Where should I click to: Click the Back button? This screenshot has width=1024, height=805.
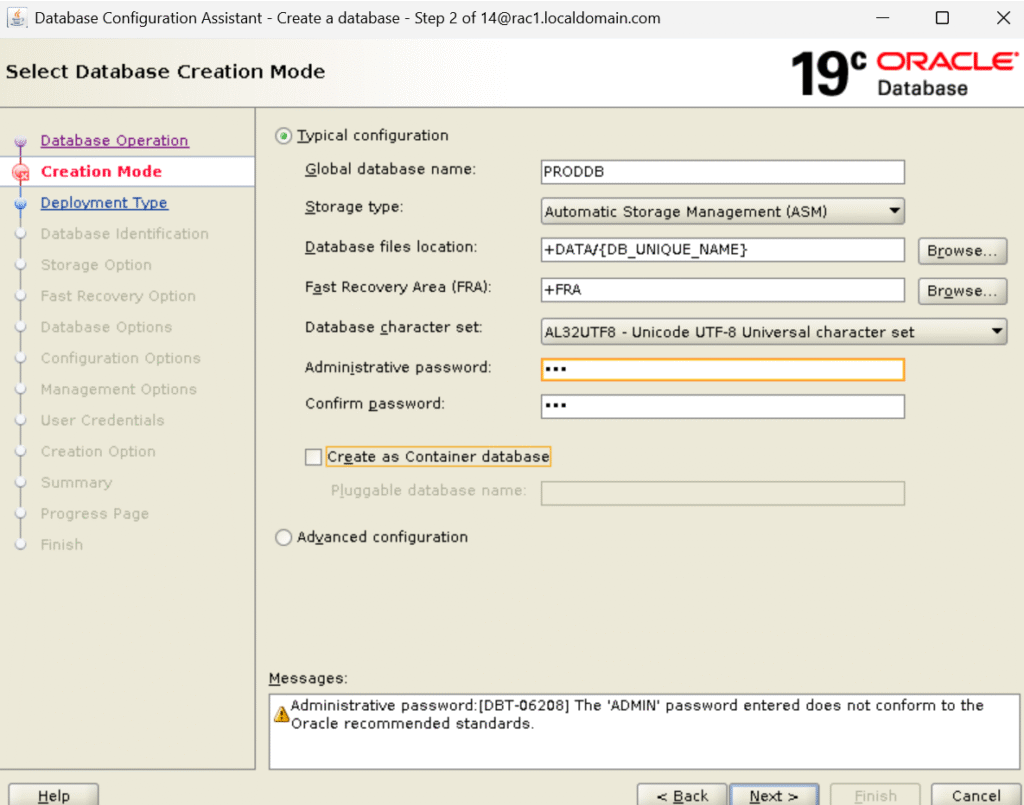pos(682,795)
